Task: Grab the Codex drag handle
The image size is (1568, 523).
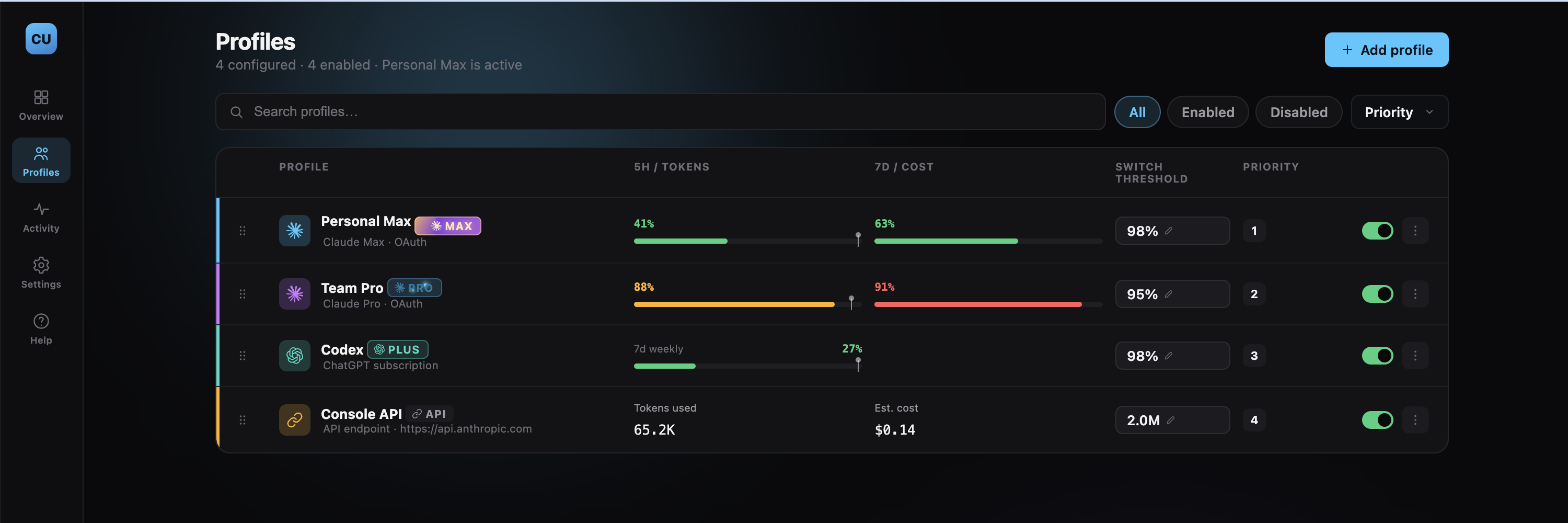Action: (243, 356)
